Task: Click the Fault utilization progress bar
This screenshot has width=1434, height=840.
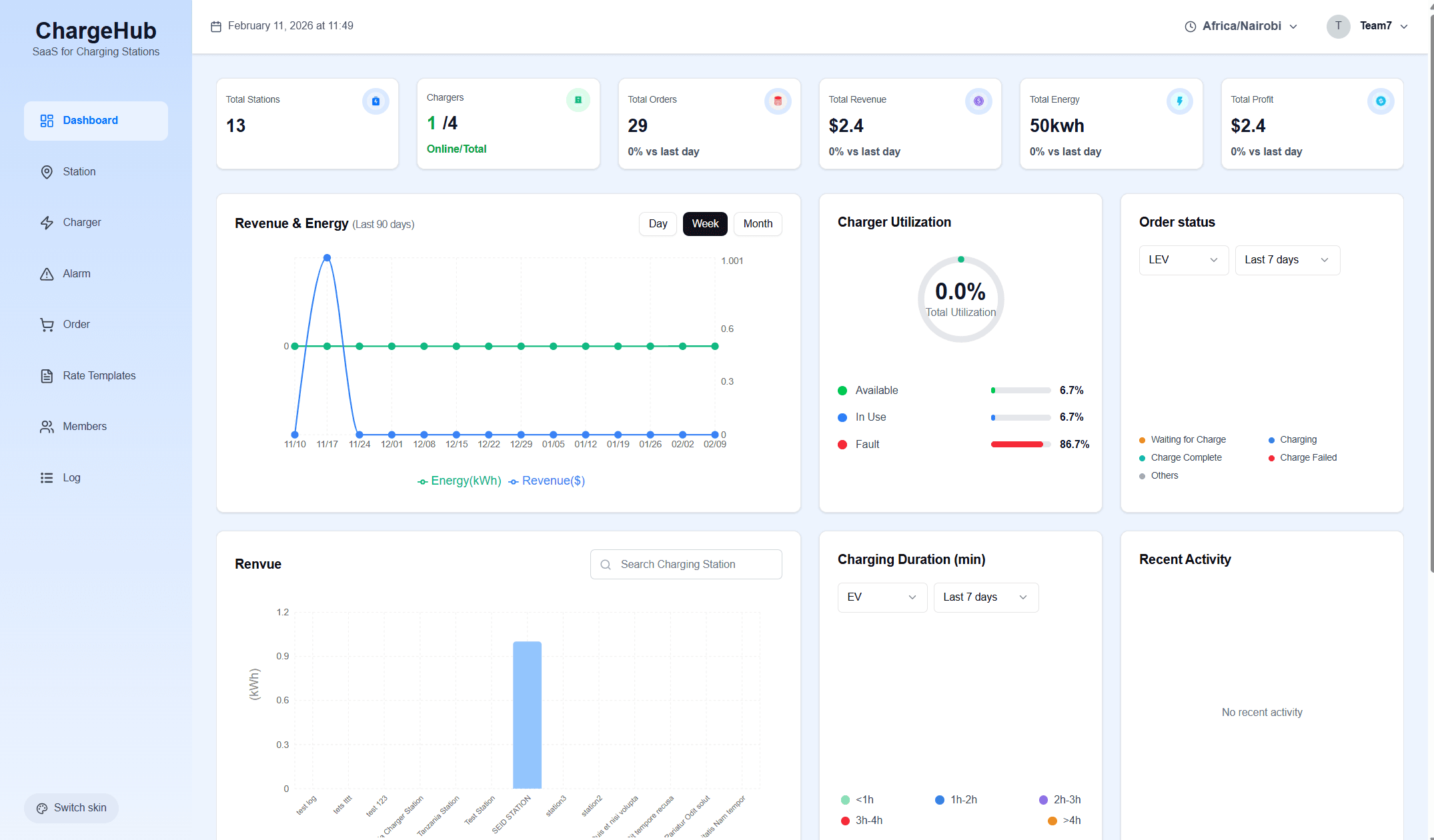Action: (1020, 445)
